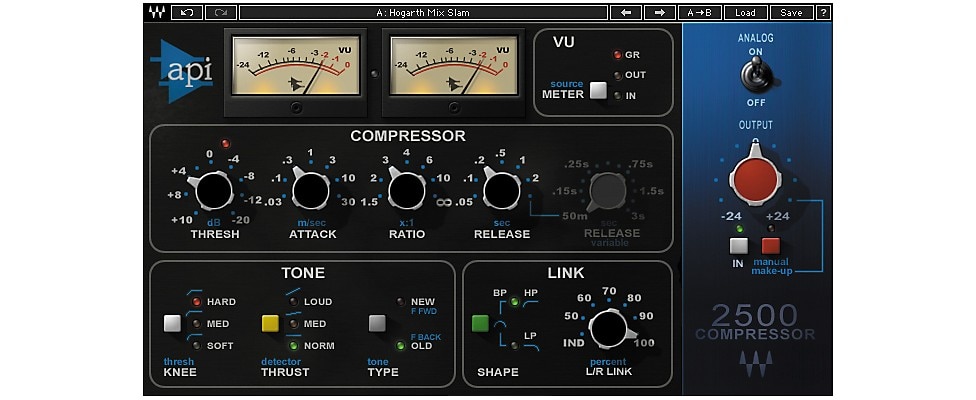Copy setup A to B
This screenshot has width=976, height=400.
pos(700,12)
